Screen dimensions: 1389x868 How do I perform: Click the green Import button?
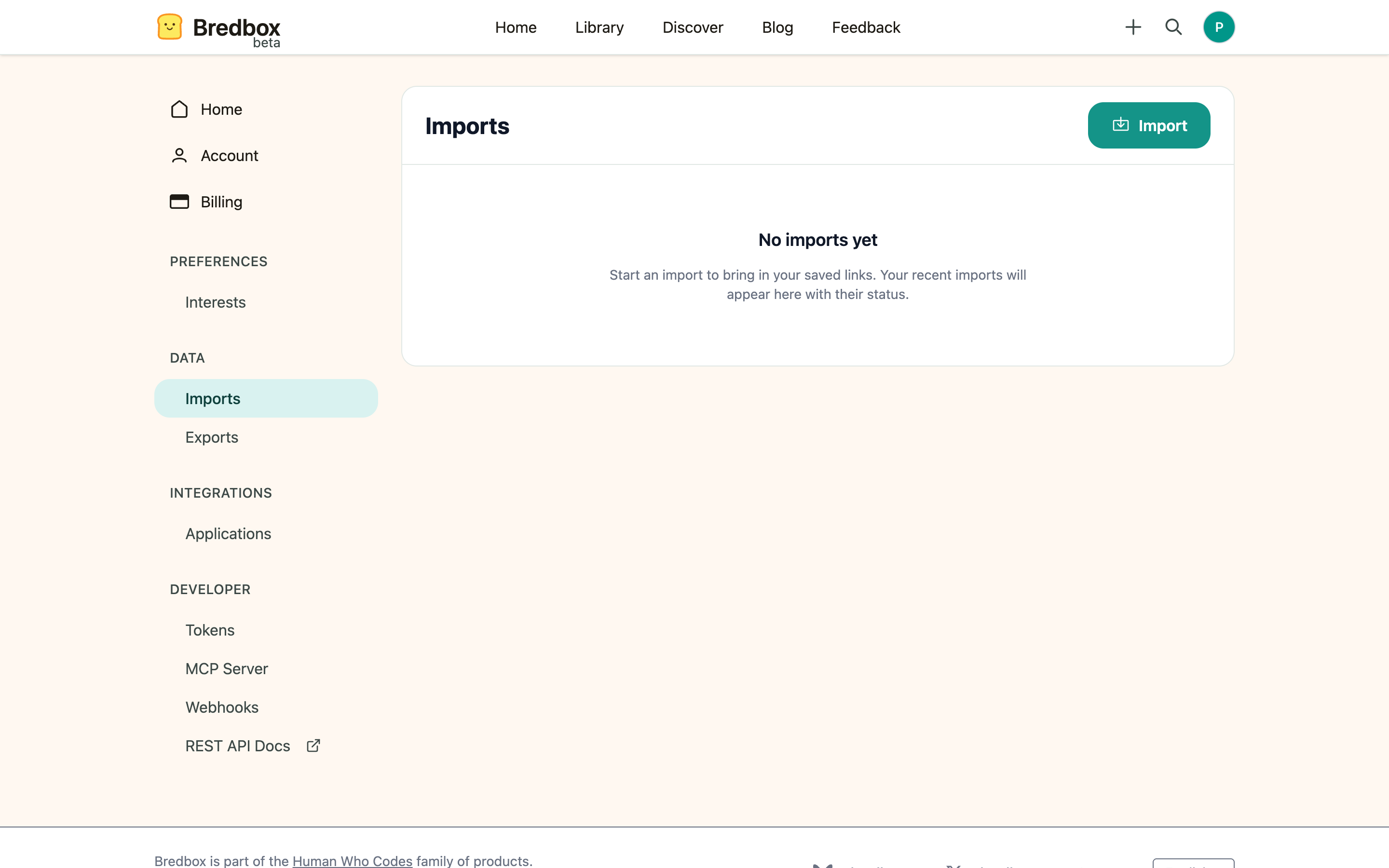1148,125
